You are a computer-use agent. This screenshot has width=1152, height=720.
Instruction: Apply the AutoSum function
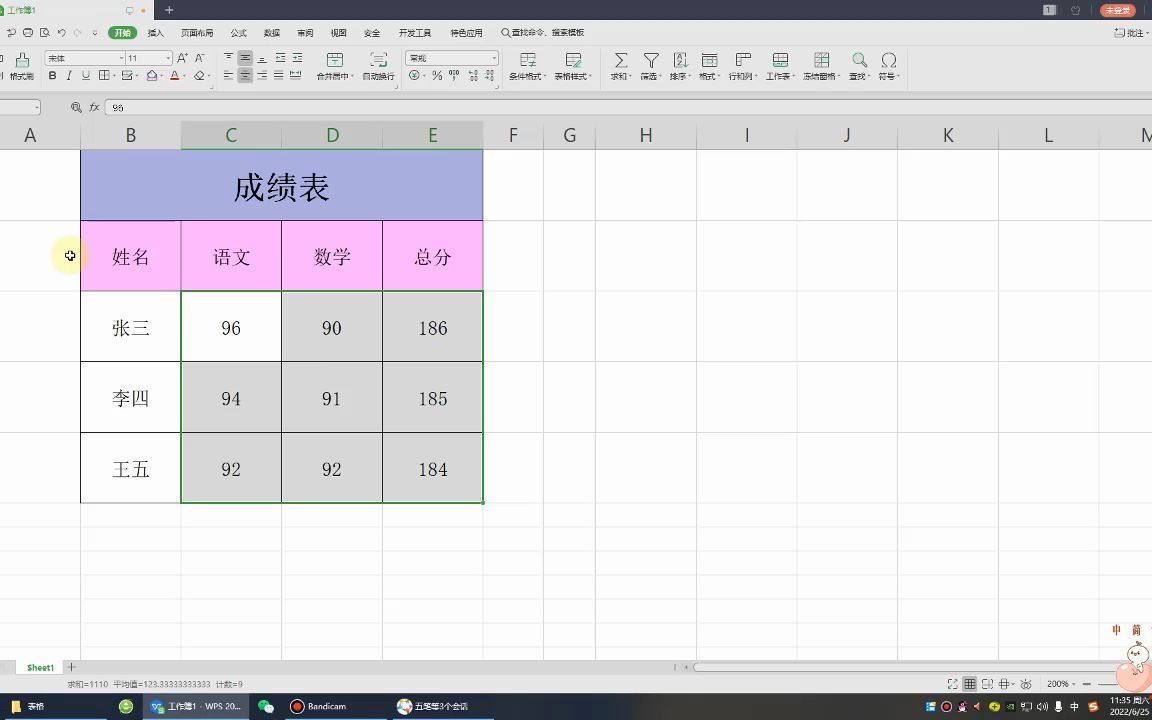(x=620, y=65)
